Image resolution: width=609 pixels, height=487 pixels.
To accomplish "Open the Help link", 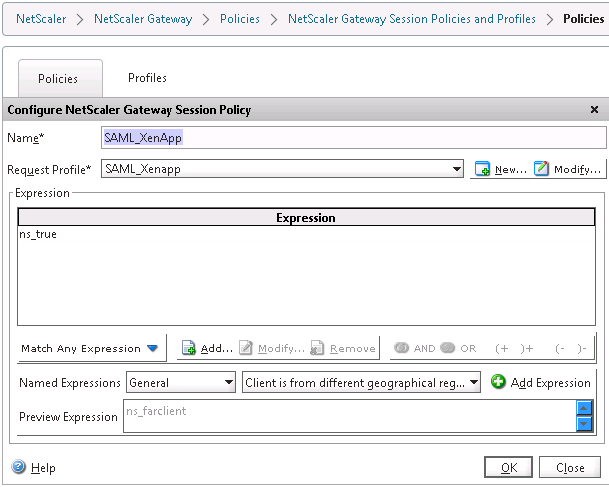I will 34,468.
